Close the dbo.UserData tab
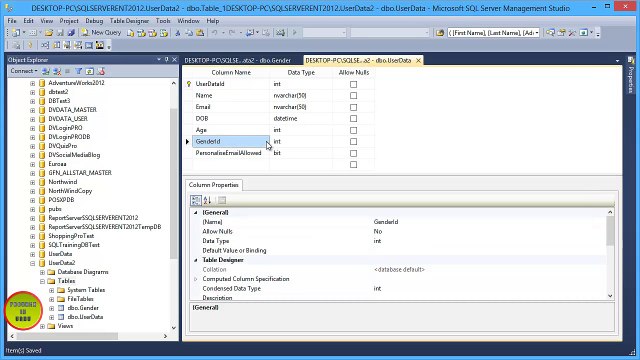The image size is (640, 360). (x=418, y=60)
